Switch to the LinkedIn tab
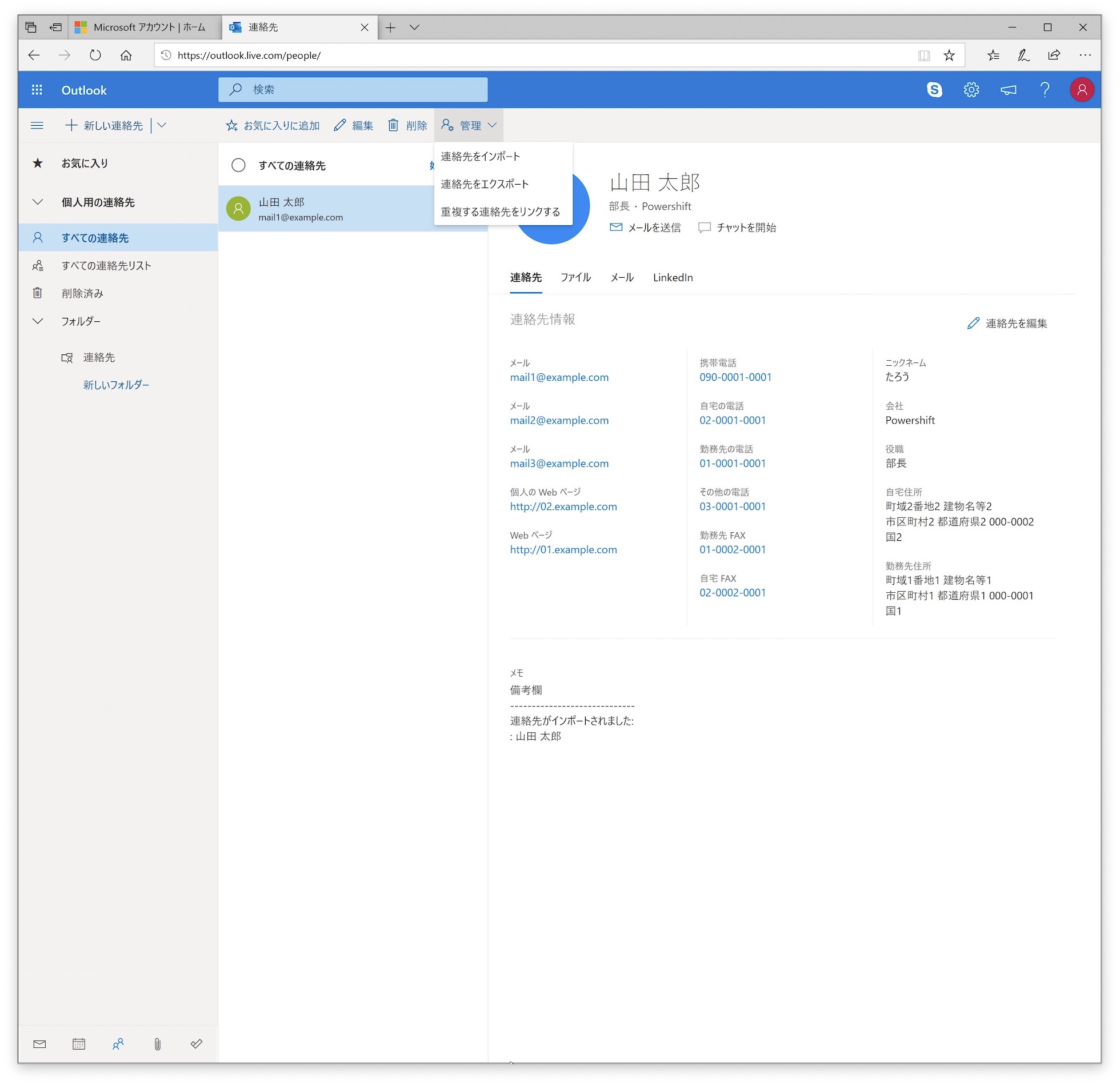The height and width of the screenshot is (1085, 1120). click(673, 277)
